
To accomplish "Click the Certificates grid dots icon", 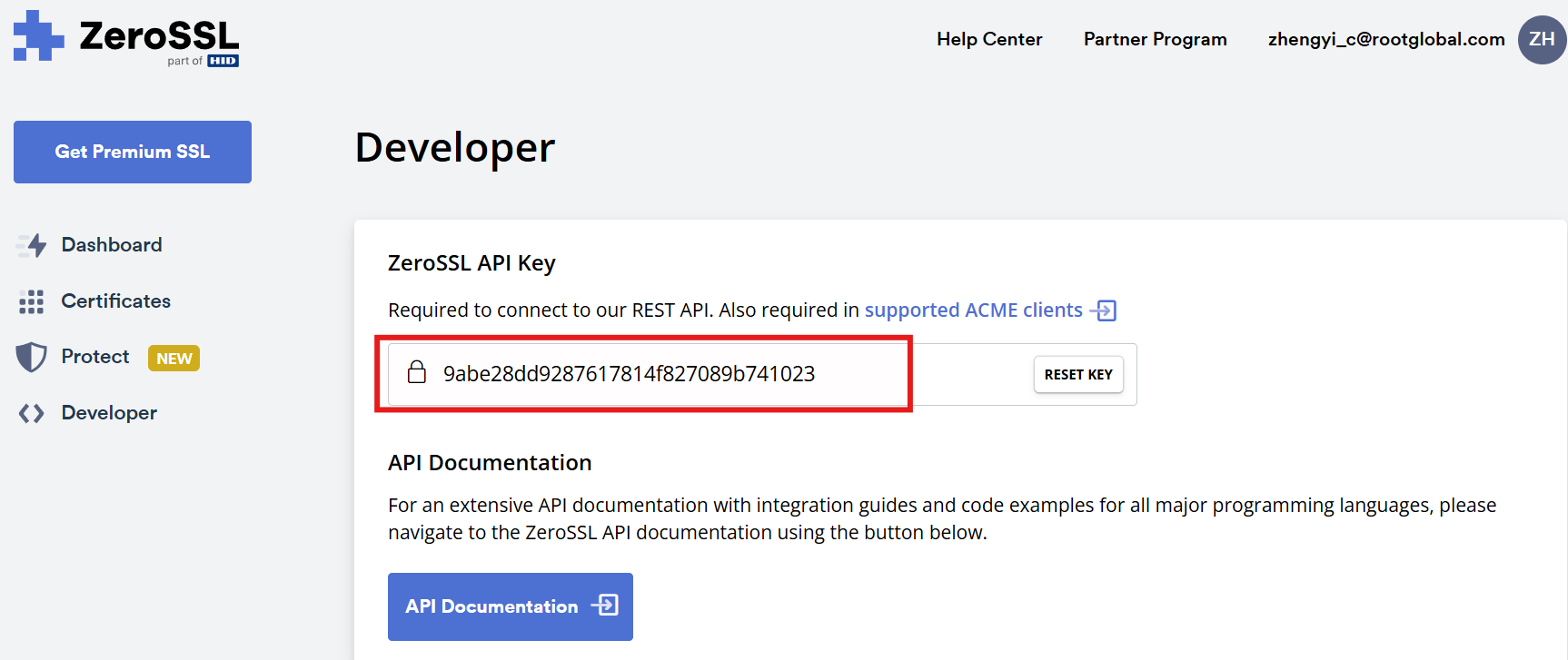I will tap(32, 301).
